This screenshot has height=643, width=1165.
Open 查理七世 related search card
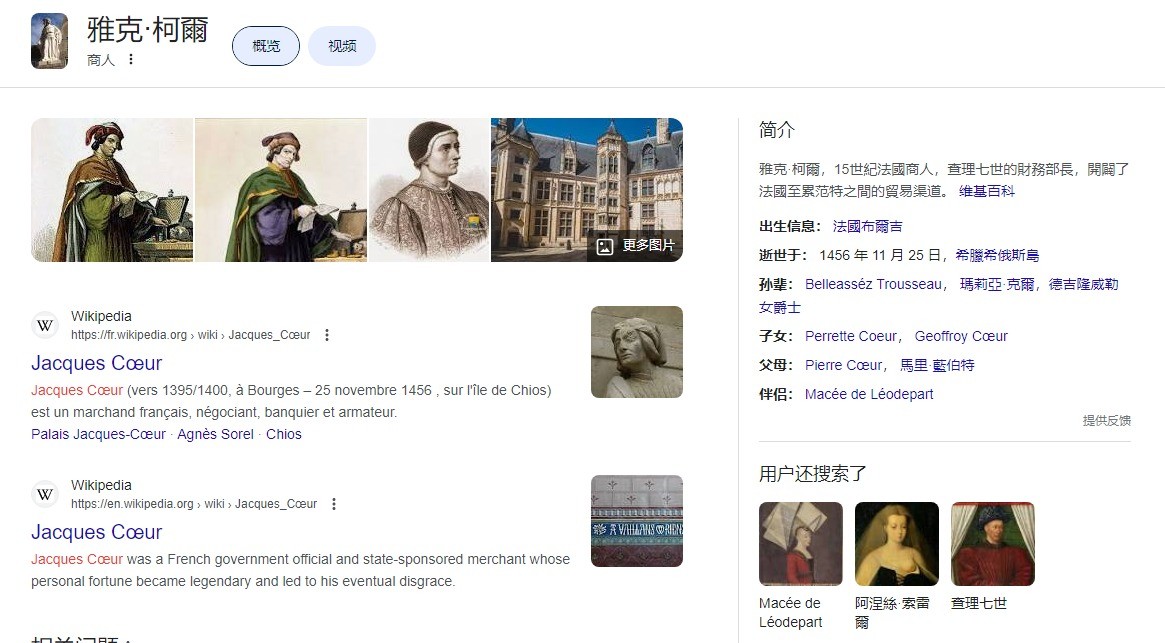point(993,557)
